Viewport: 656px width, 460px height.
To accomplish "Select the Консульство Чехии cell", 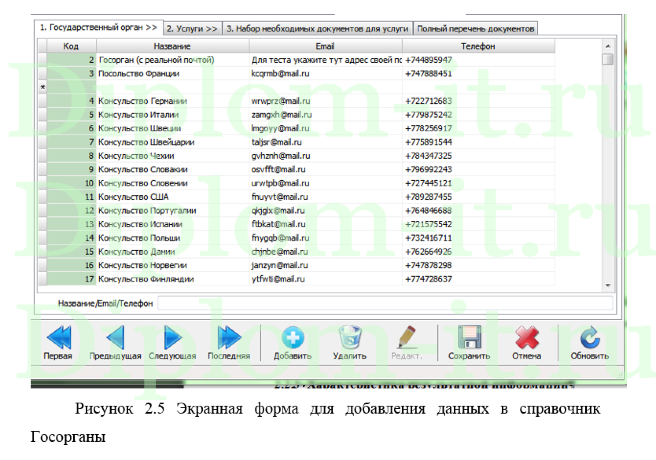I will pos(173,156).
